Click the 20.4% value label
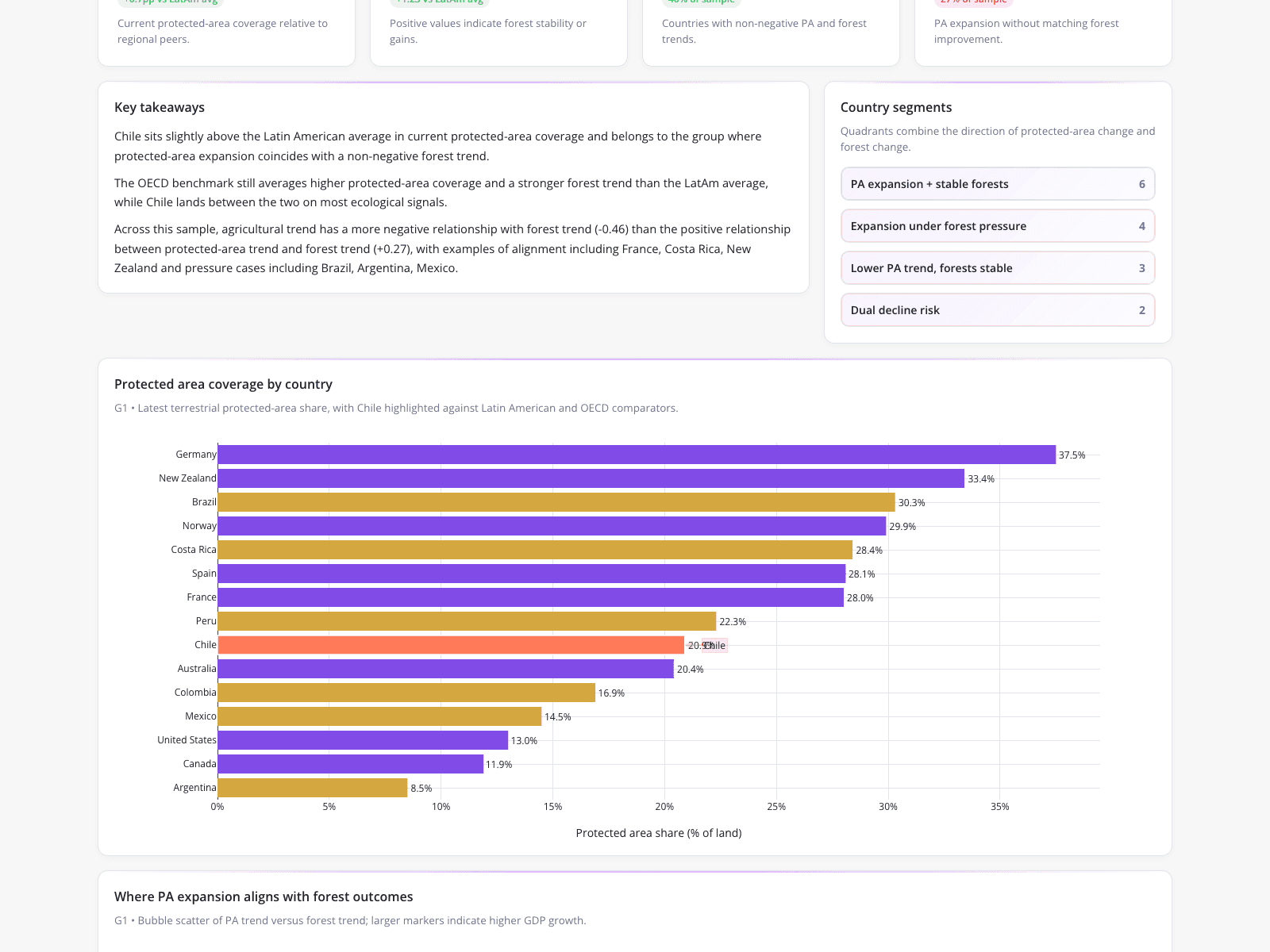 pyautogui.click(x=691, y=670)
